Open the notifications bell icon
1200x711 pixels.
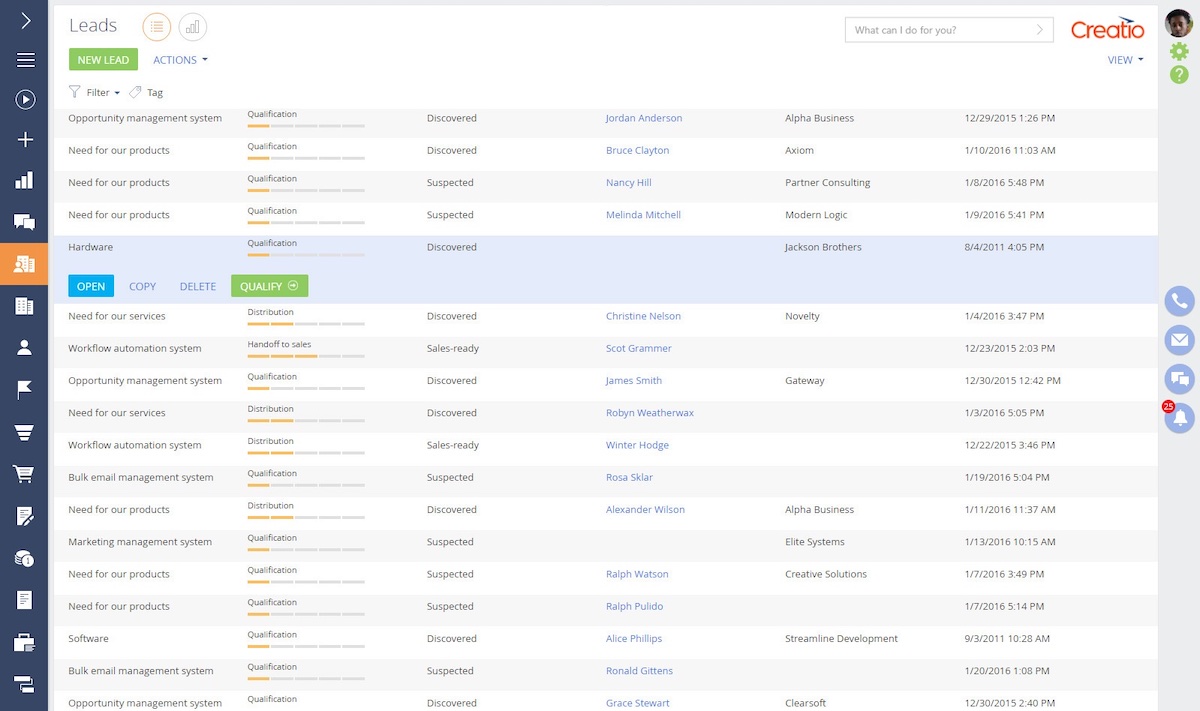(1180, 418)
